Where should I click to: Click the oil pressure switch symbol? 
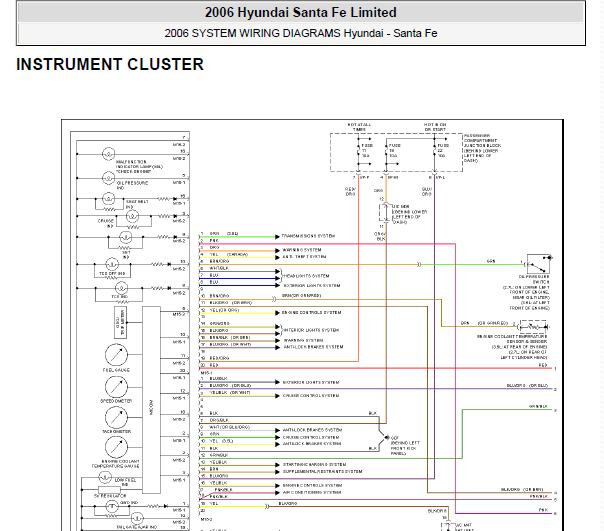click(x=539, y=264)
